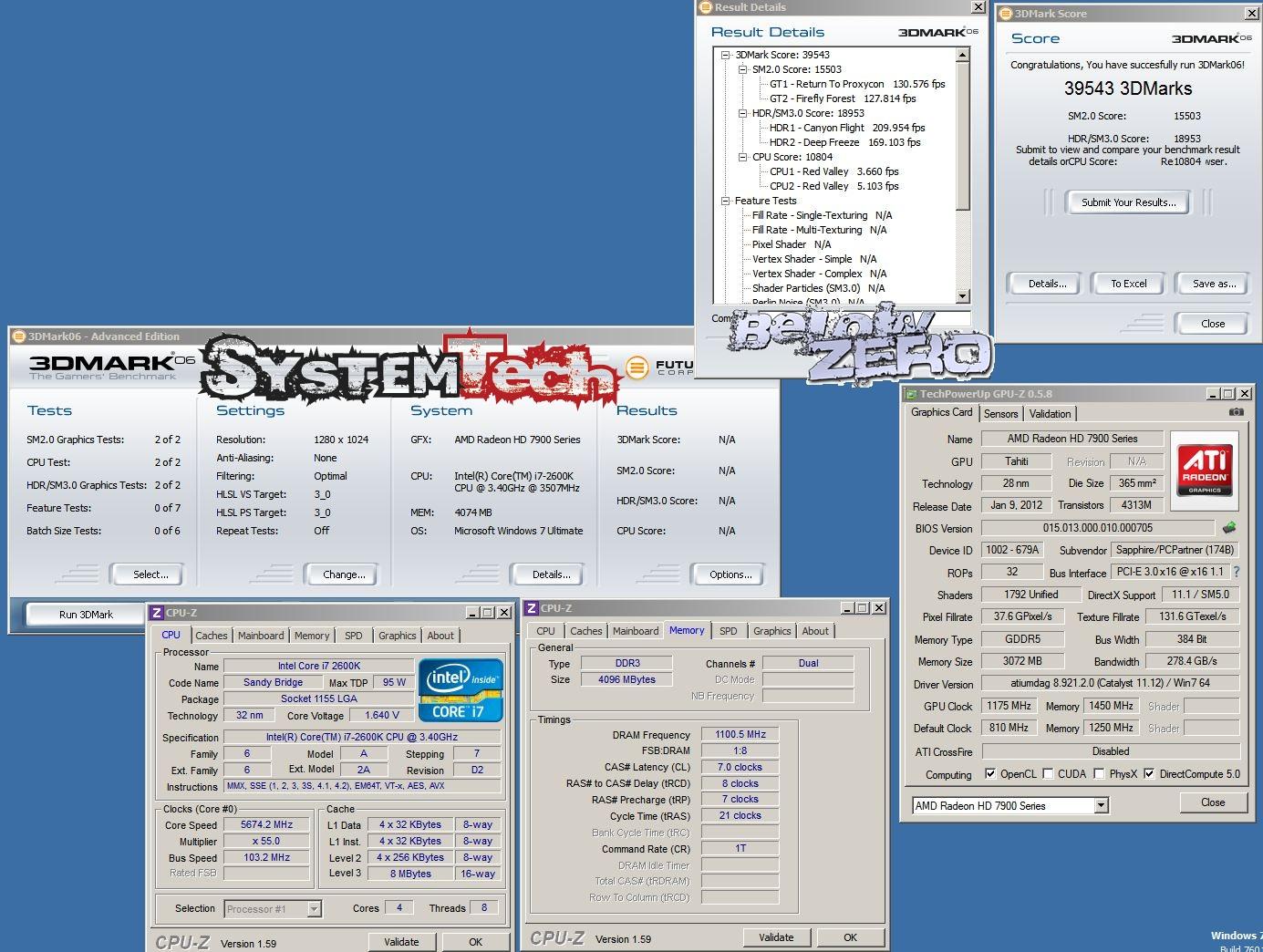Click Submit Your Results... button
This screenshot has height=952, width=1263.
[1128, 202]
